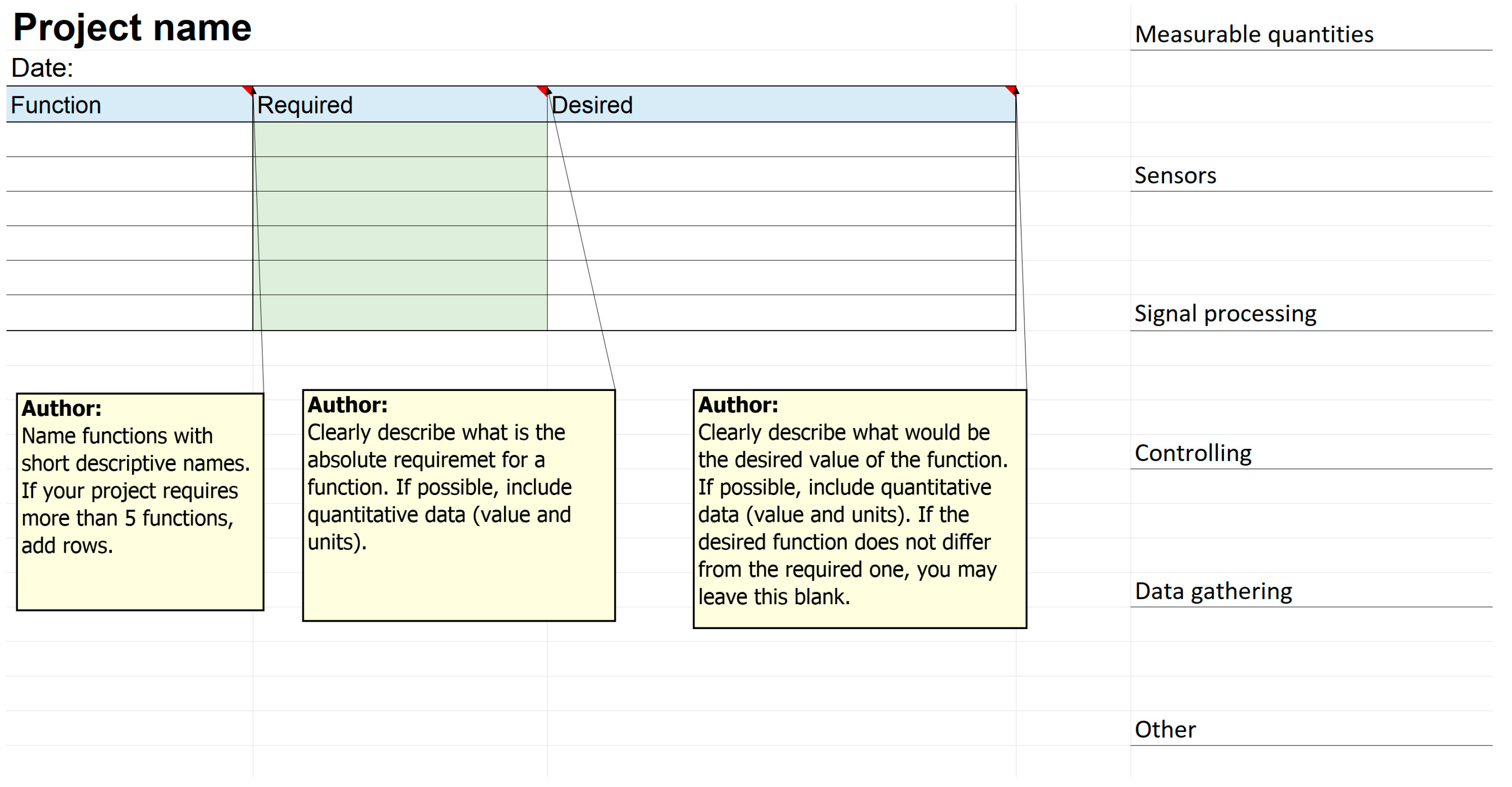This screenshot has height=787, width=1512.
Task: Select the Other section heading
Action: (x=1166, y=730)
